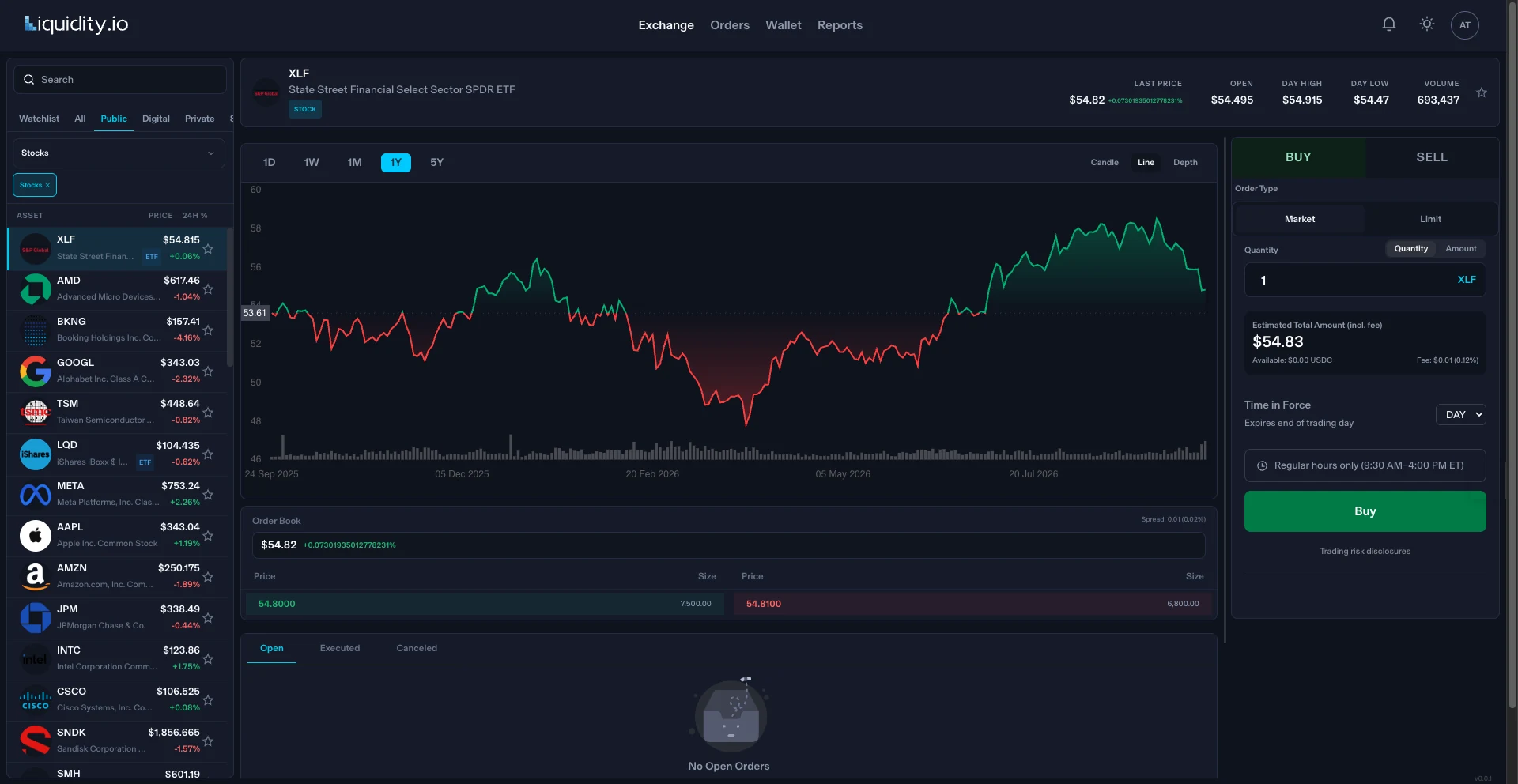
Task: Set chart range to 5Y
Action: tap(436, 162)
